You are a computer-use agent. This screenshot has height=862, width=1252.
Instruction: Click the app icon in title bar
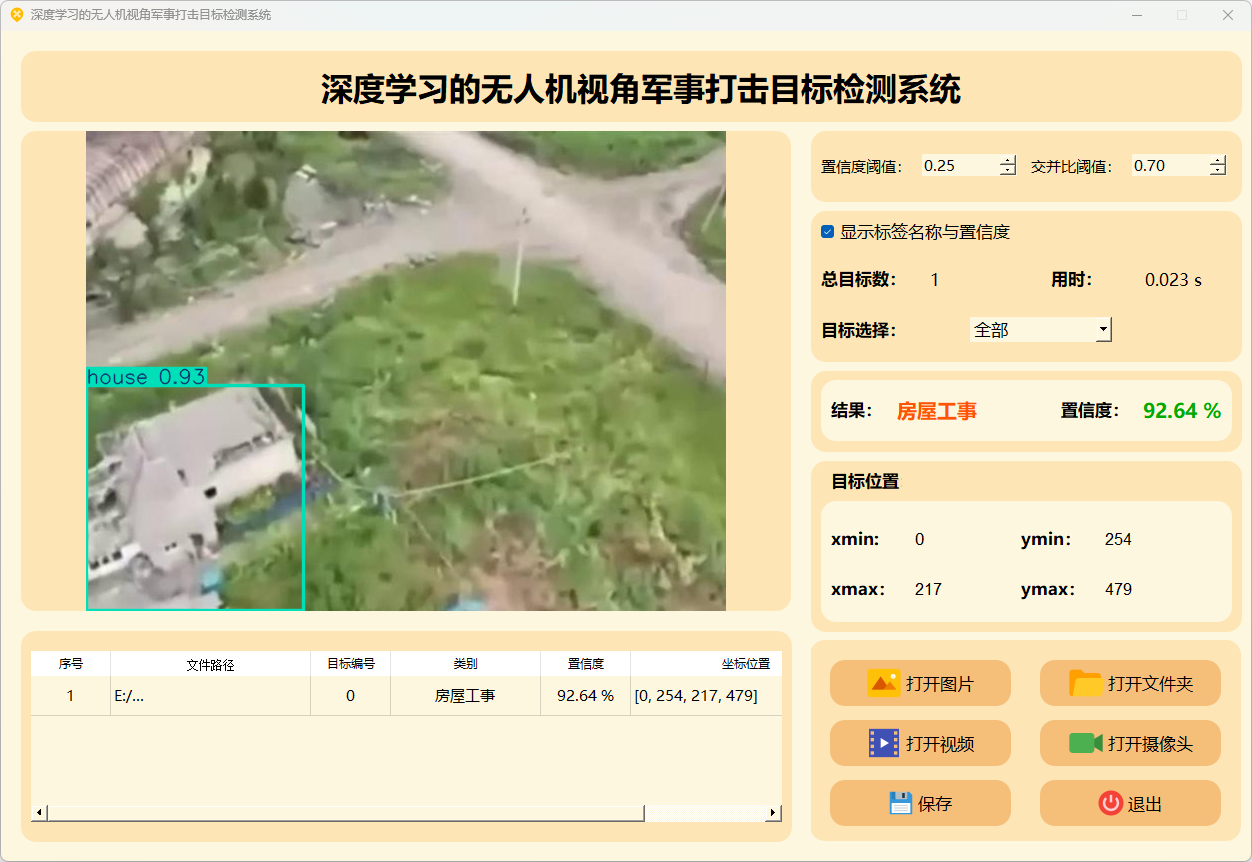coord(16,15)
